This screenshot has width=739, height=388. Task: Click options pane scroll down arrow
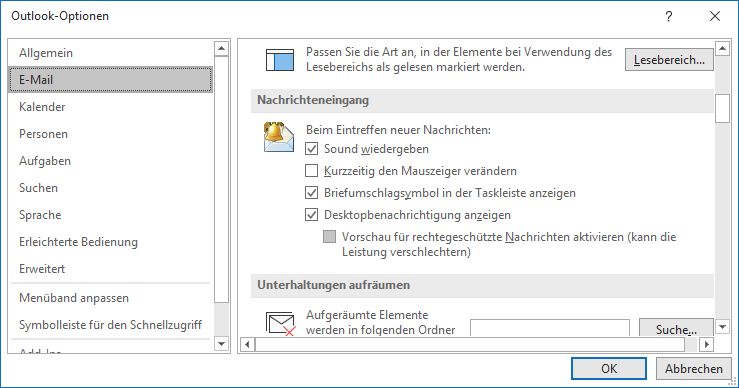(x=723, y=326)
